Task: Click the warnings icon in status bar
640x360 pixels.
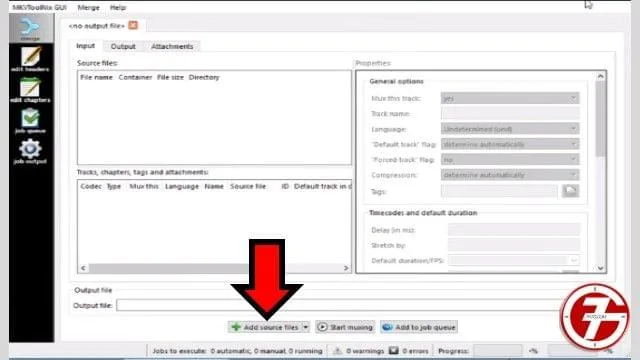Action: click(338, 351)
